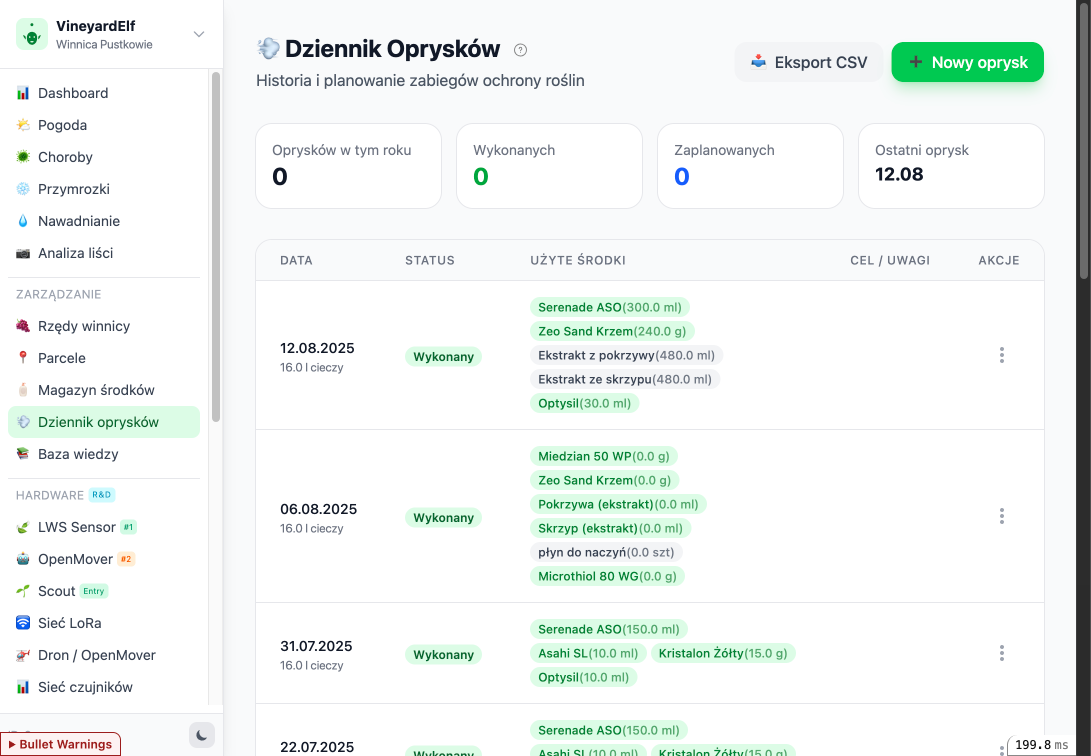This screenshot has height=756, width=1091.
Task: Click the Nowy oprysk button
Action: (967, 62)
